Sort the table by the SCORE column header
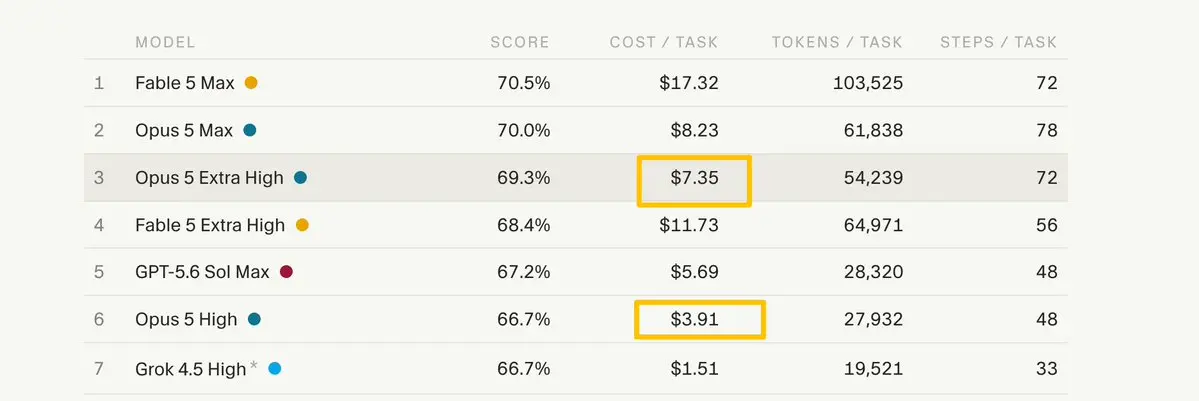Viewport: 1199px width, 401px height. (x=520, y=42)
